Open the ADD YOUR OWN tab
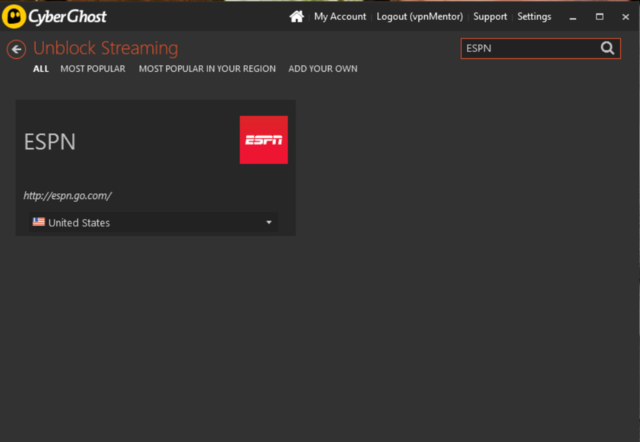640x442 pixels. pos(323,69)
